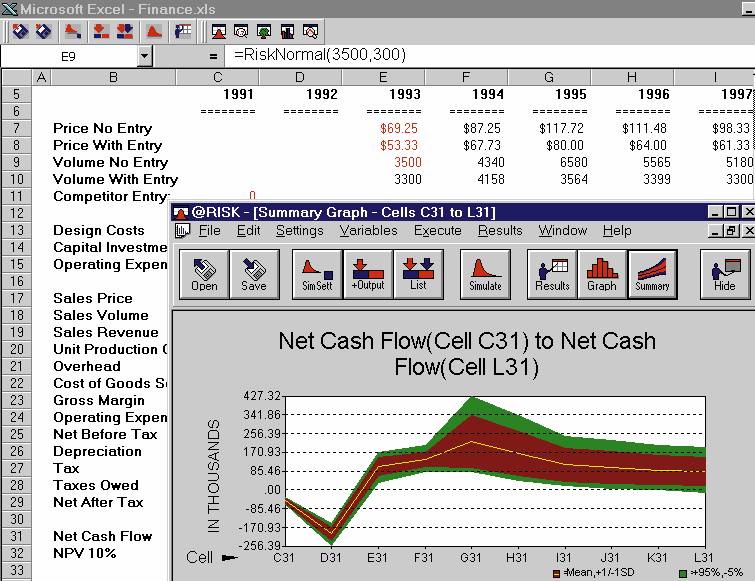755x581 pixels.
Task: Click the @RISK title bar application icon
Action: pyautogui.click(x=181, y=212)
